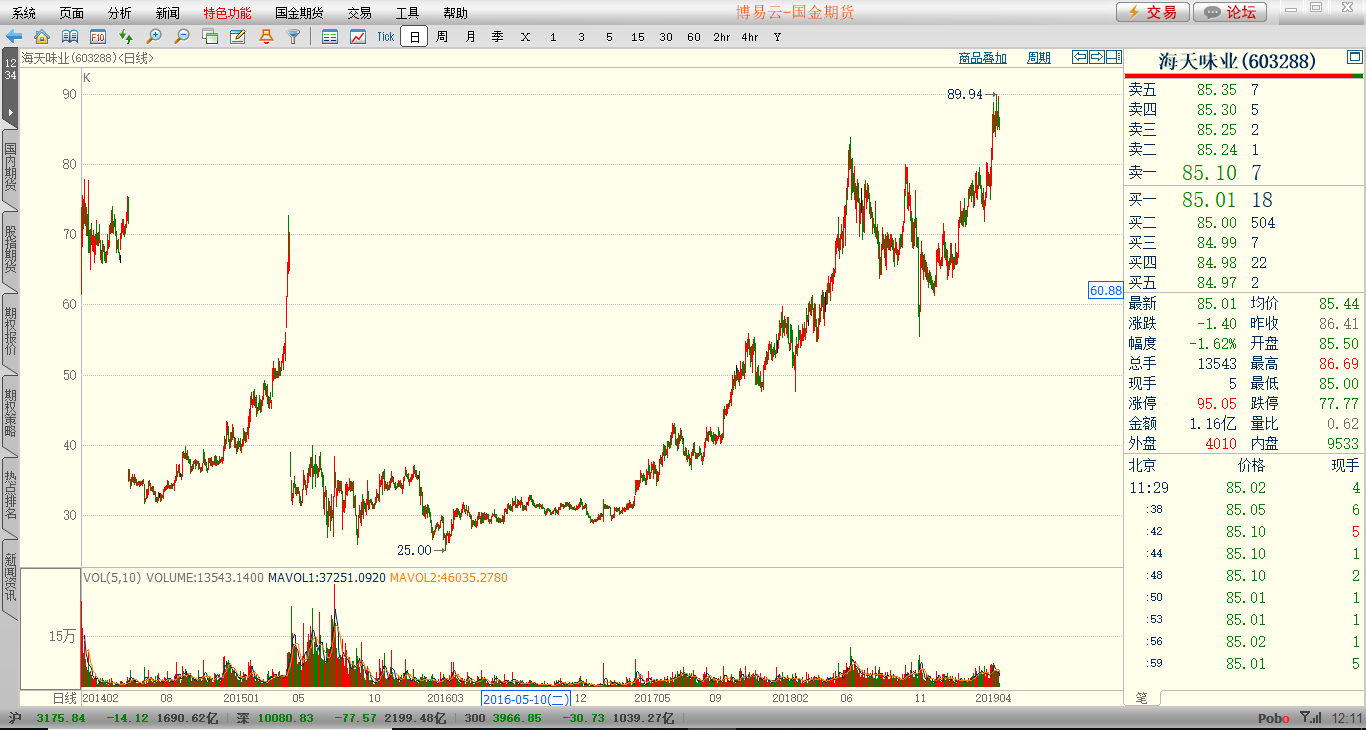Switch chart to weekly (周) period
The height and width of the screenshot is (730, 1366).
tap(442, 37)
